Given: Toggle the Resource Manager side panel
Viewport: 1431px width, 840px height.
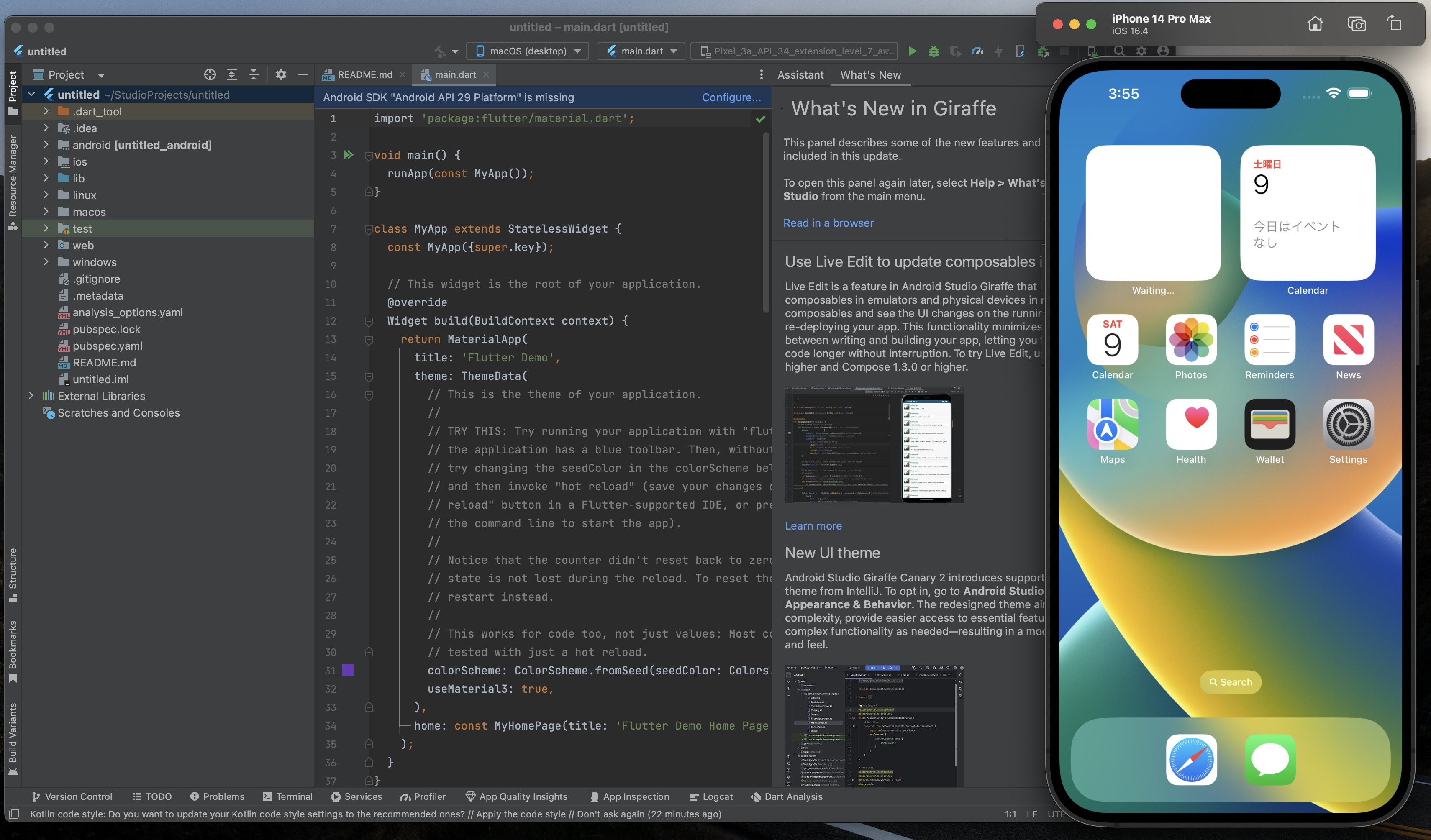Looking at the screenshot, I should pos(13,182).
